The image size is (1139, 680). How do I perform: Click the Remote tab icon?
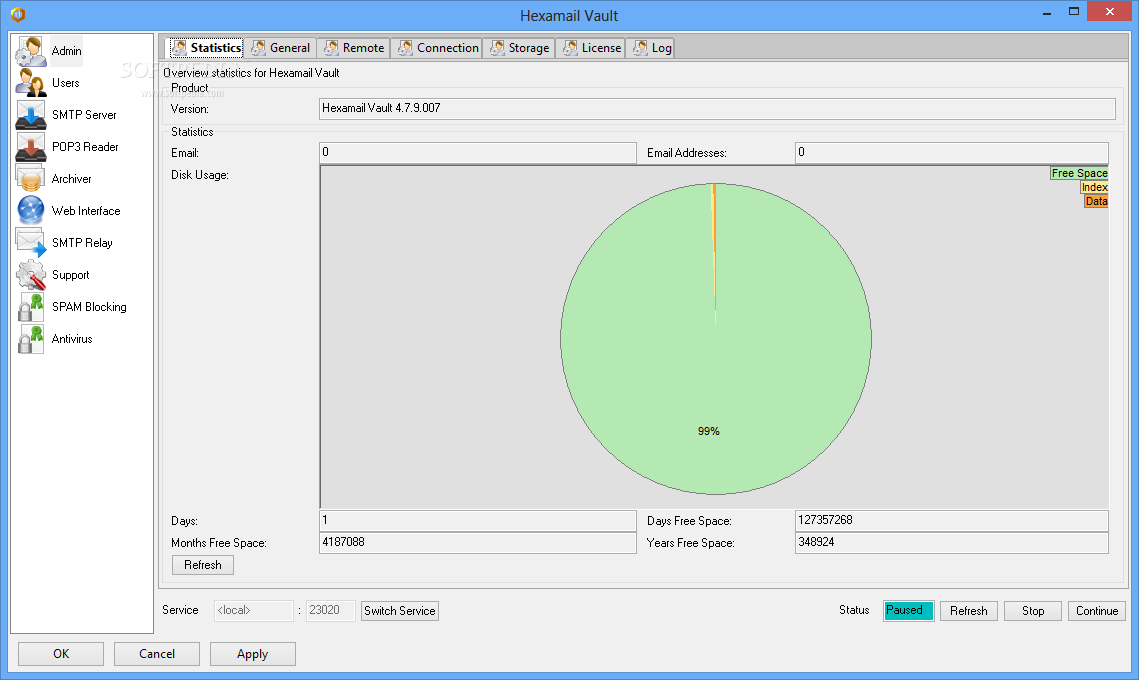pos(331,48)
